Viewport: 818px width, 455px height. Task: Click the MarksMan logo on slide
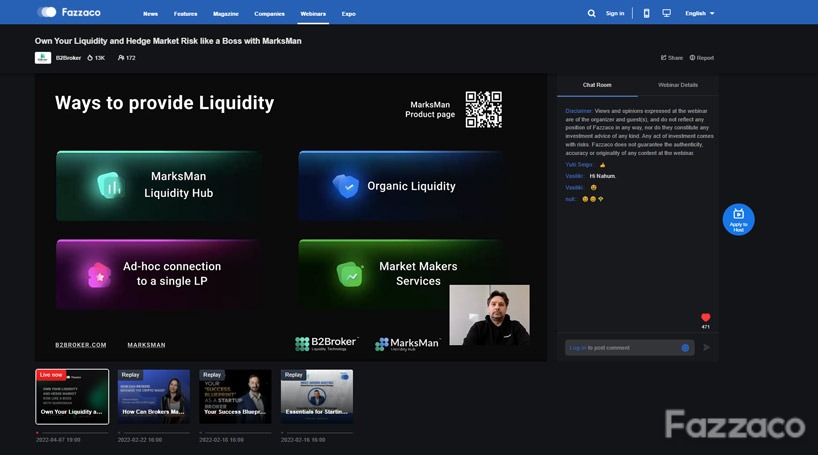click(407, 344)
